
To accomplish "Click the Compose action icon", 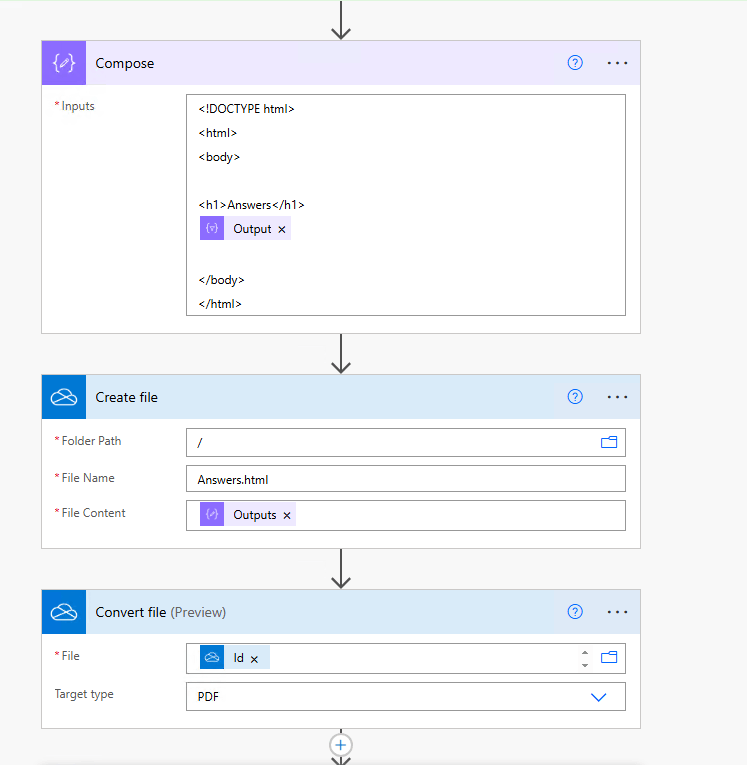I will pyautogui.click(x=64, y=63).
